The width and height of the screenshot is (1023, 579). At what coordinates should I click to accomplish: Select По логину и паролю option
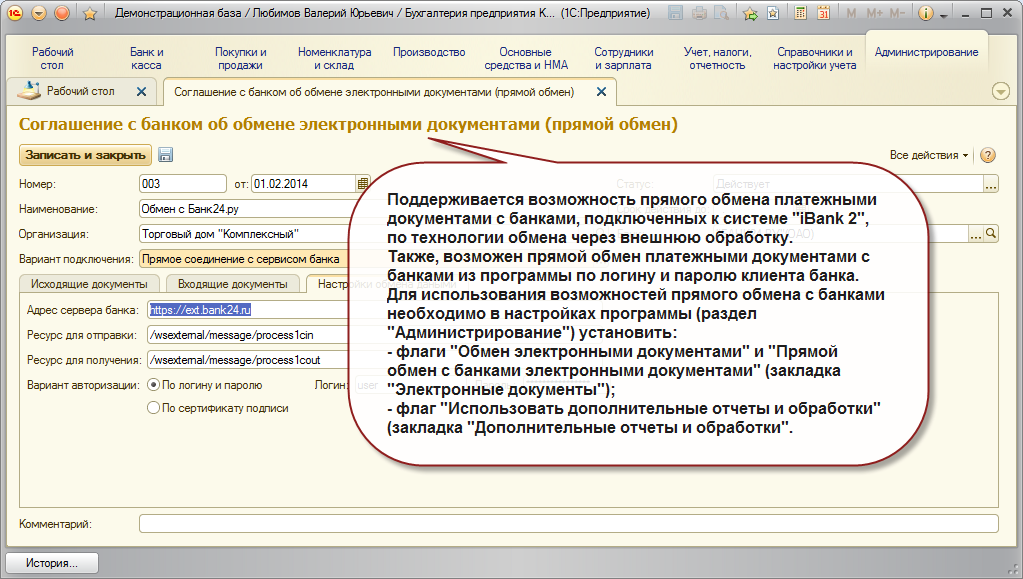[x=153, y=385]
